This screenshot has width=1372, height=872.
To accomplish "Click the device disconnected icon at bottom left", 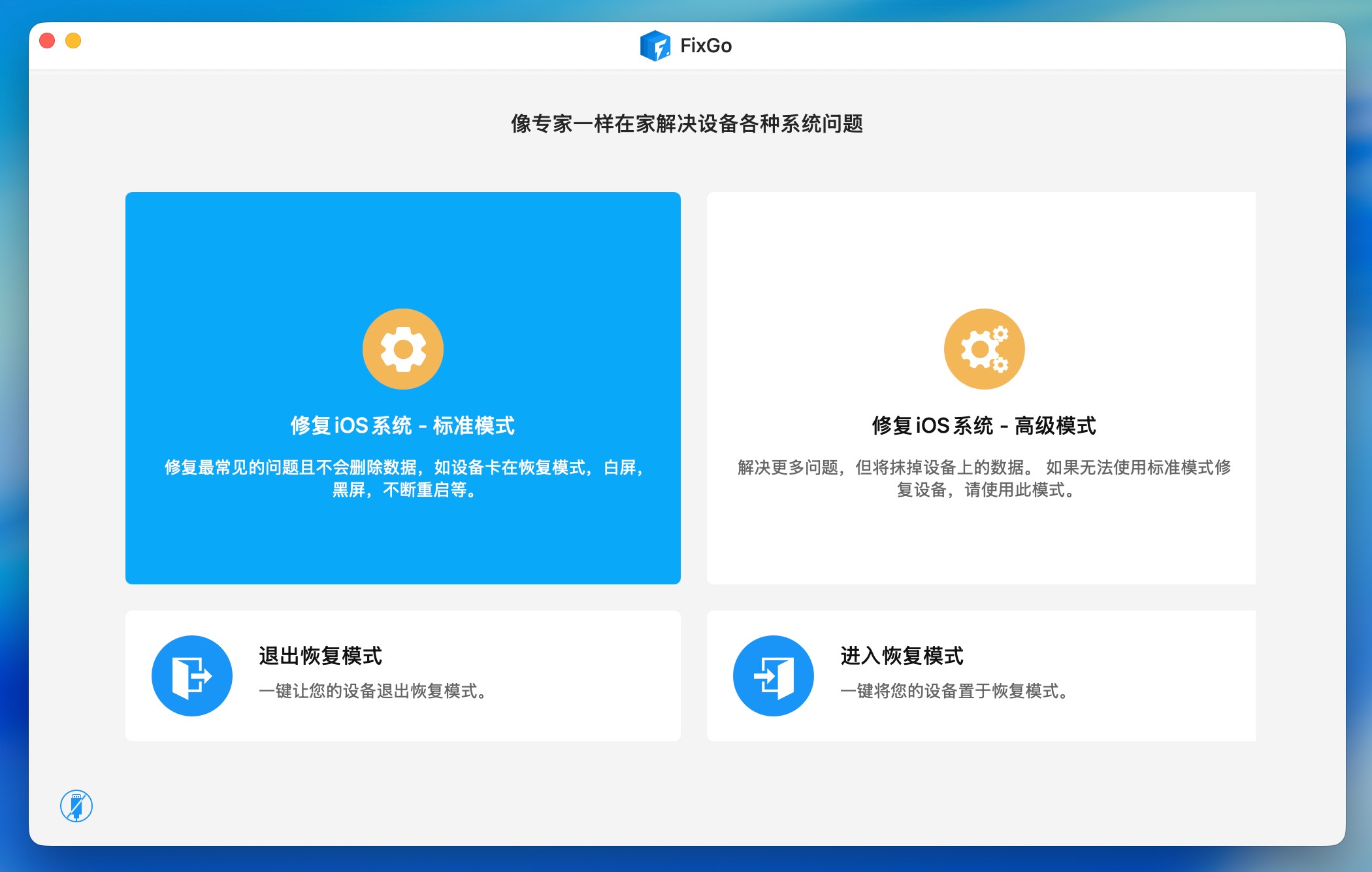I will coord(76,805).
